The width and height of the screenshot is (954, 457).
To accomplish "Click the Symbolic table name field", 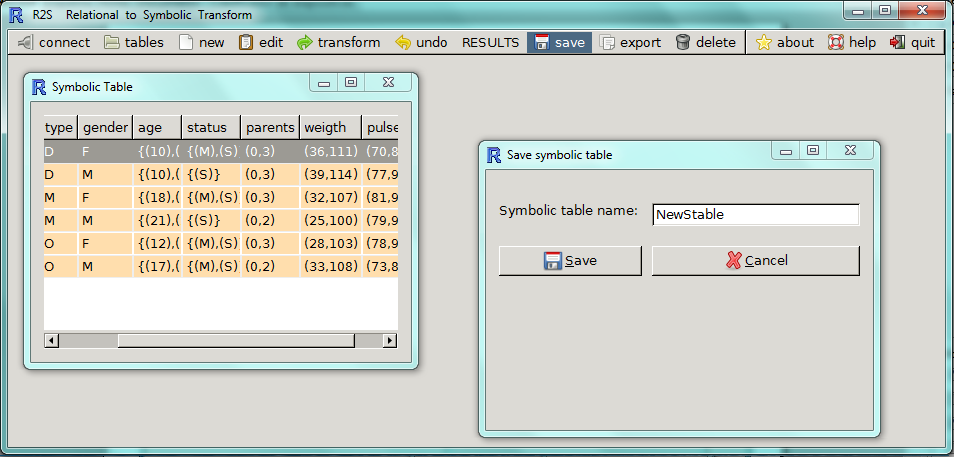I will (x=755, y=214).
